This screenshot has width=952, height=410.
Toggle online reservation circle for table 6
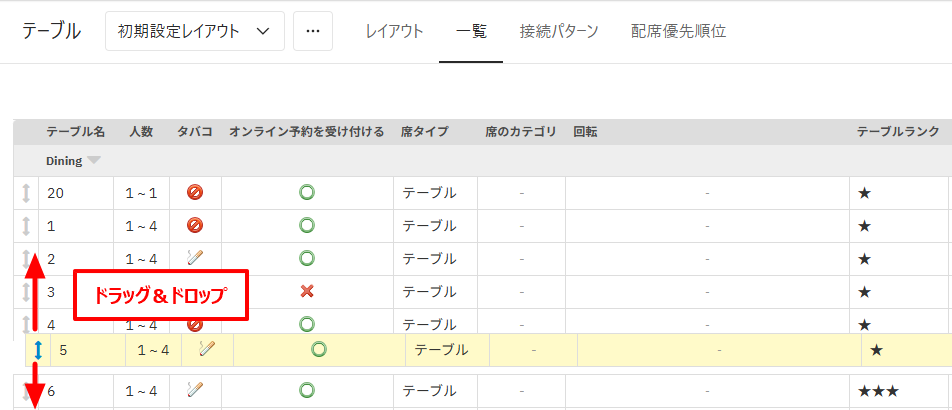click(x=307, y=390)
